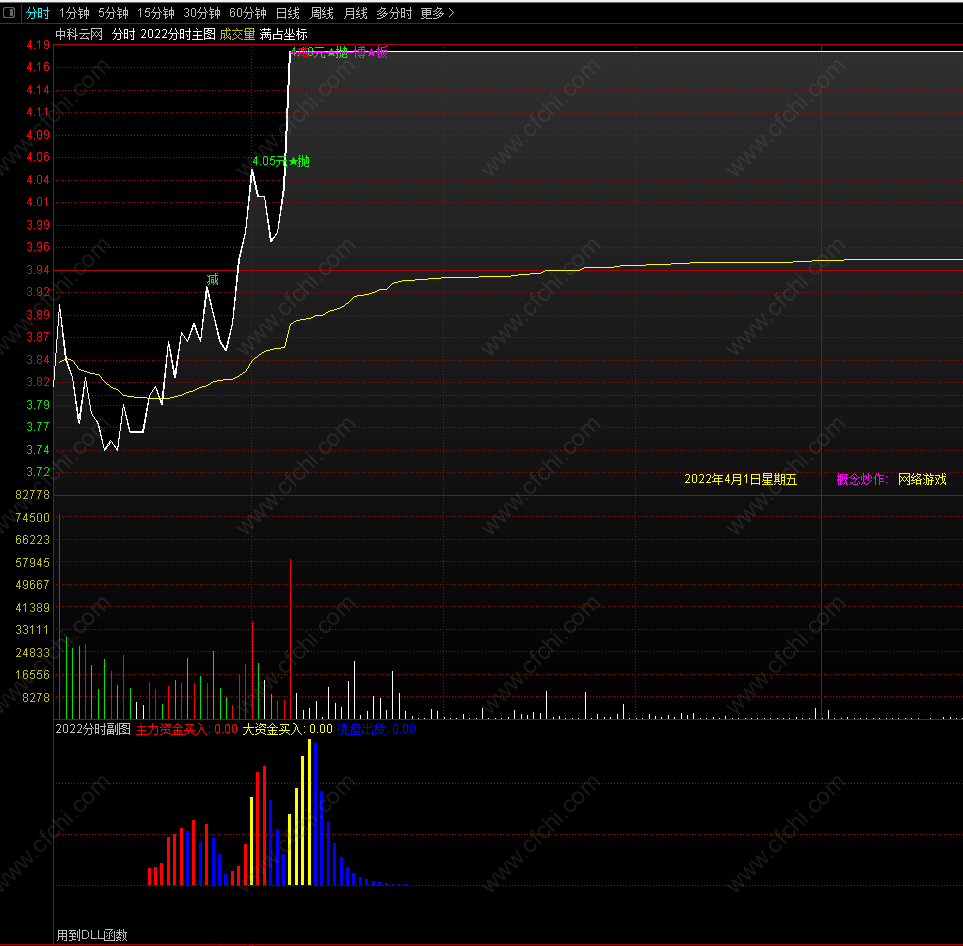
Task: Click the 博★板 magenta marker at top
Action: 370,52
